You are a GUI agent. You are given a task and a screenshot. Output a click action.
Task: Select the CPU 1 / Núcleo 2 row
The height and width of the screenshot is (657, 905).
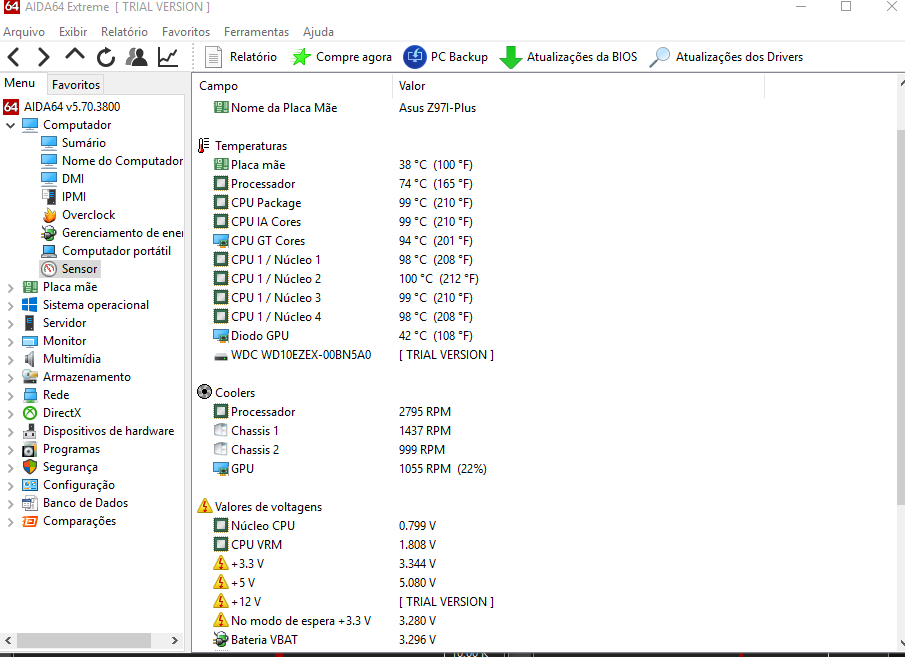coord(346,279)
